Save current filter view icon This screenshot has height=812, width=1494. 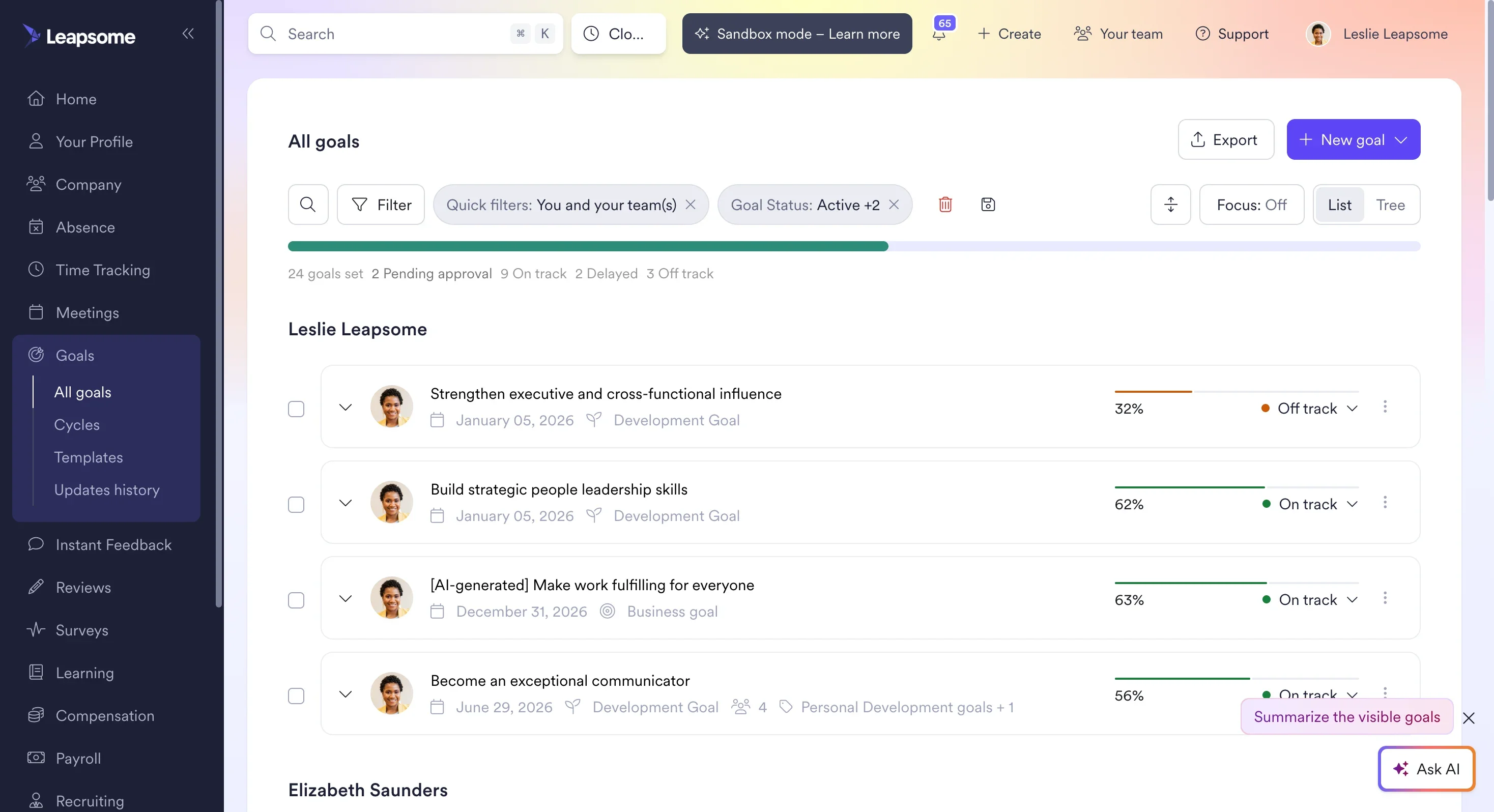point(988,205)
